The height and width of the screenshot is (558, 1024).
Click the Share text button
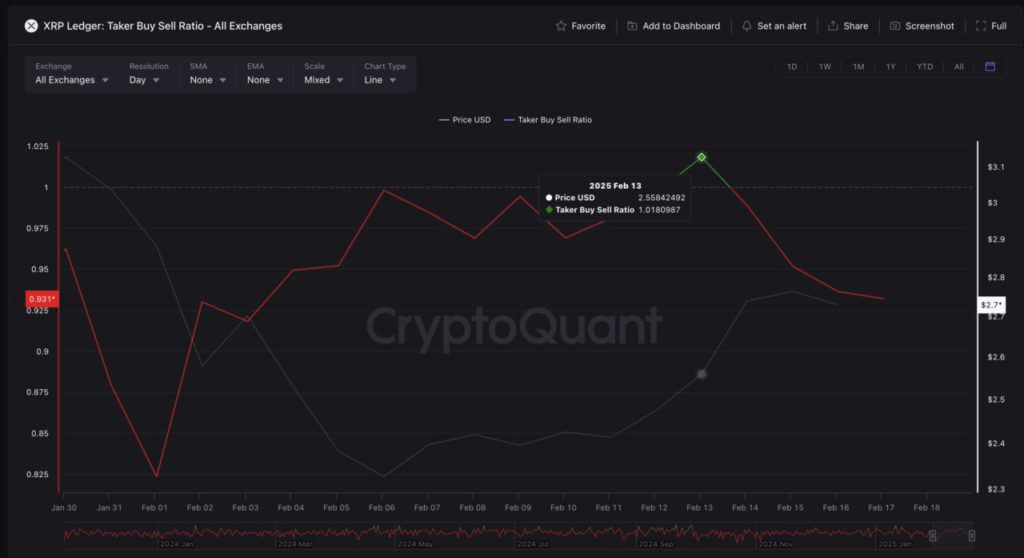click(856, 26)
